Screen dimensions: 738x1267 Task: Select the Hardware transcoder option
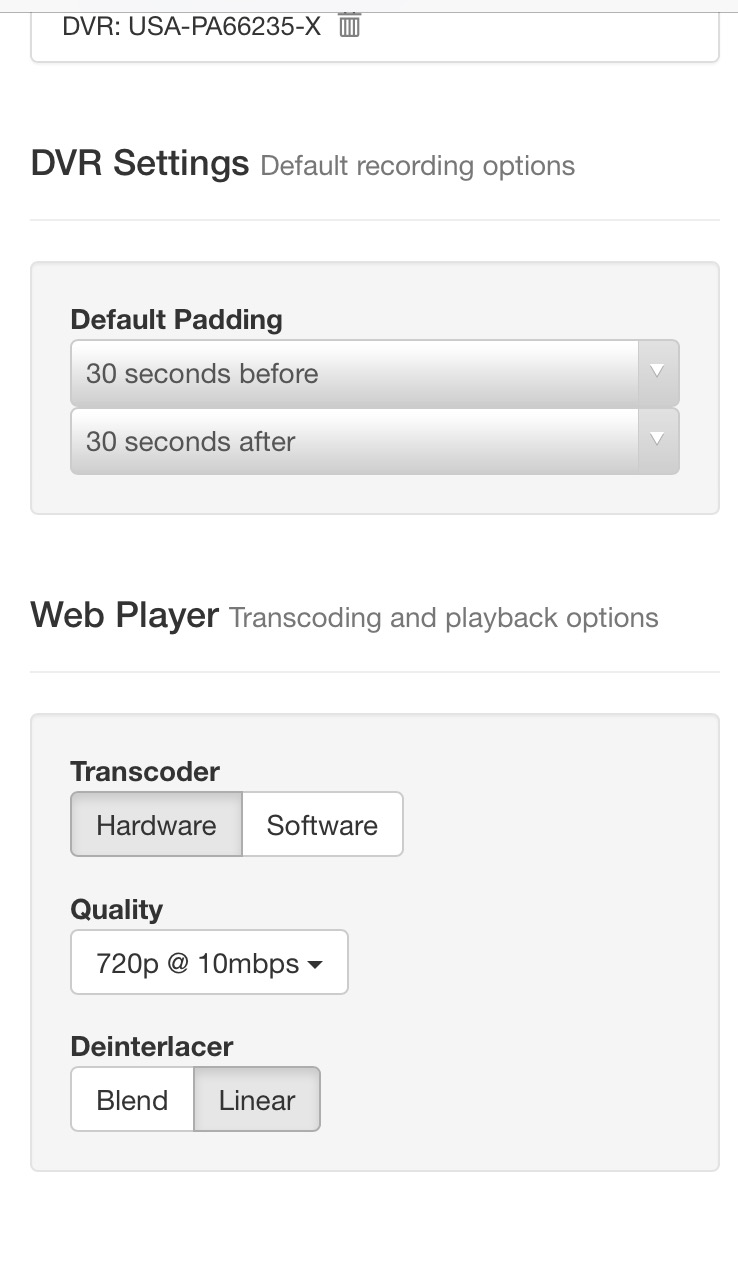click(156, 825)
